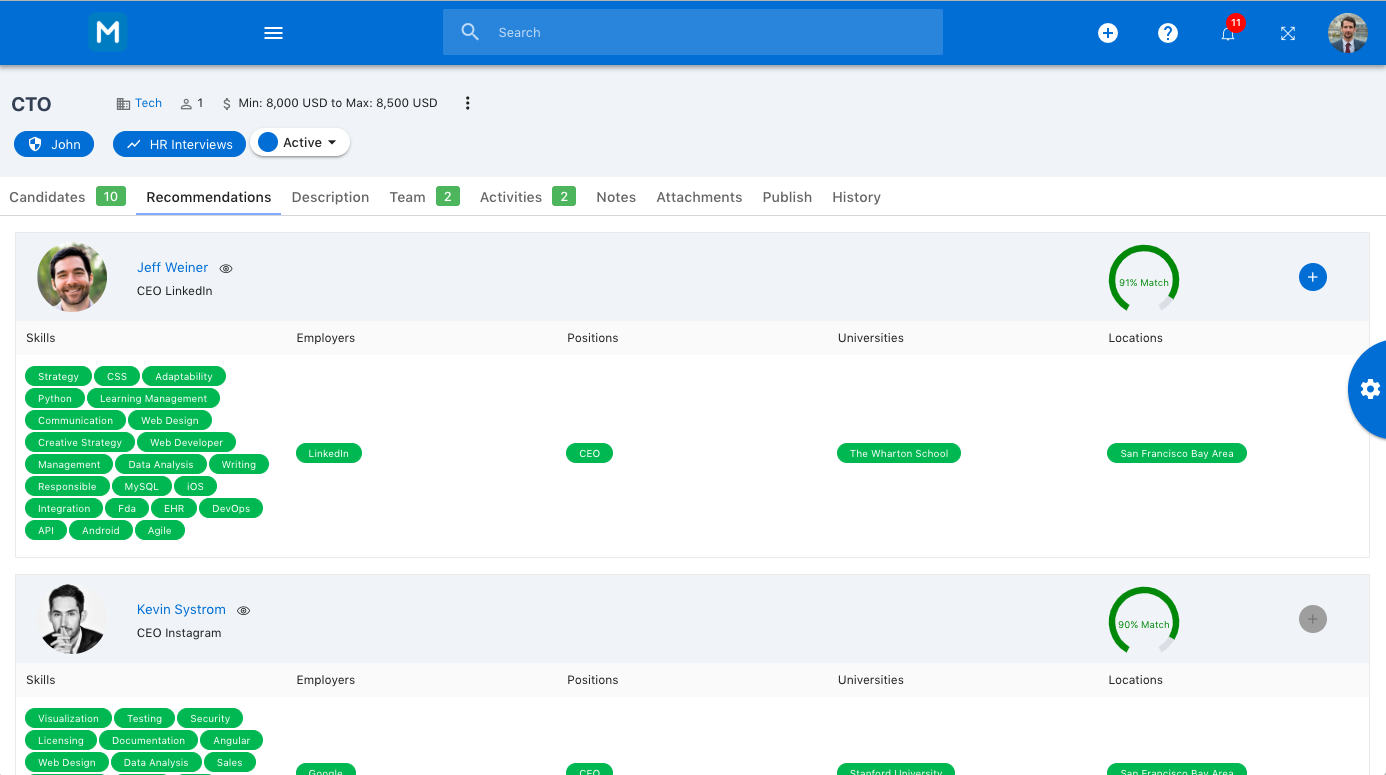Viewport: 1386px width, 775px height.
Task: Toggle Kevin Systrom's eye icon
Action: pos(243,610)
